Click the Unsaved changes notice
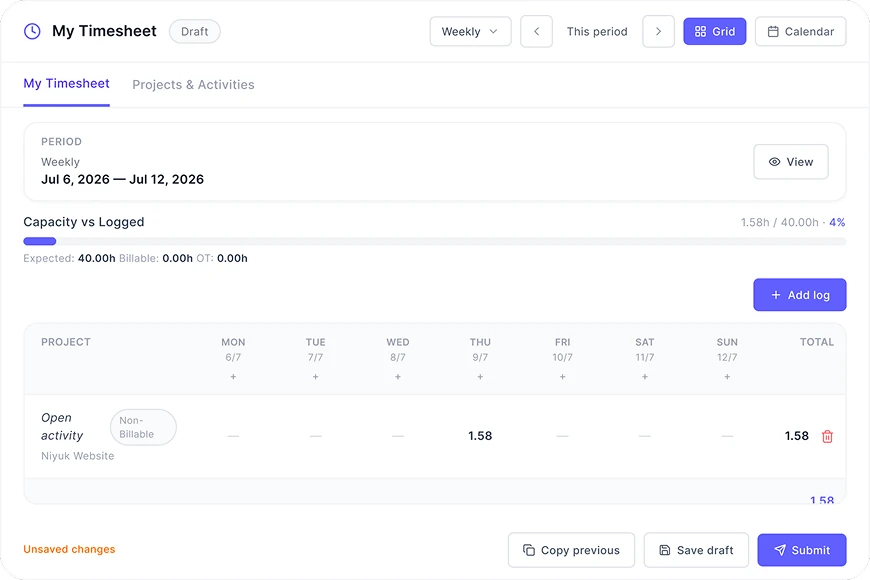 coord(69,549)
